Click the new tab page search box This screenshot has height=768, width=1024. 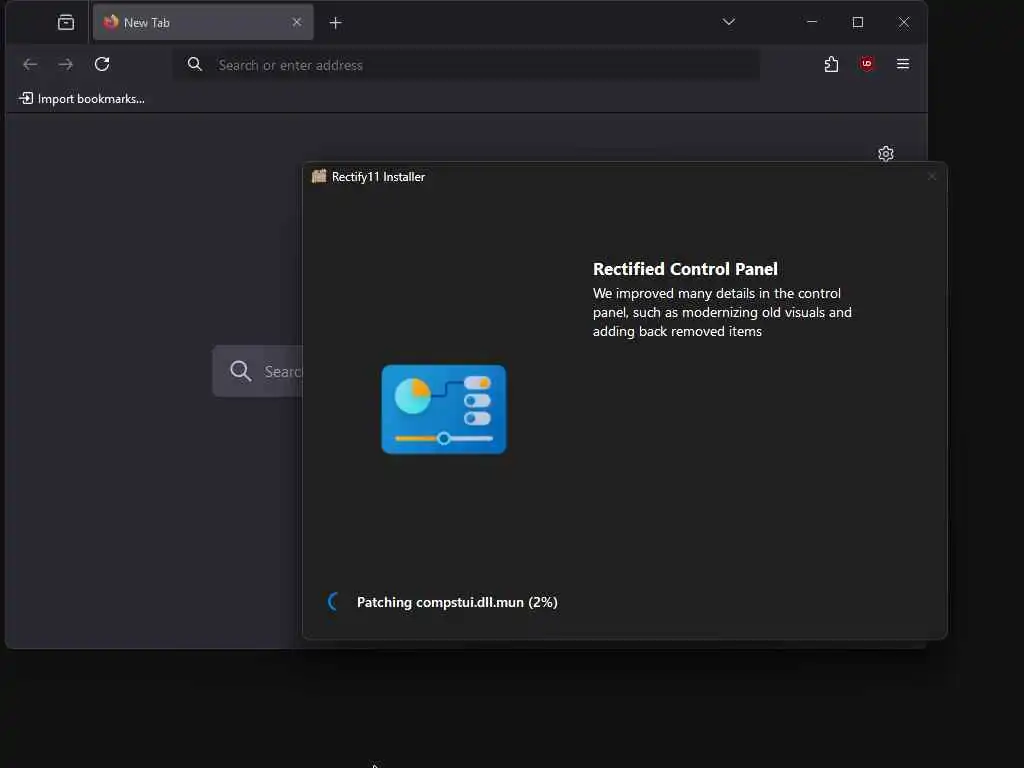pyautogui.click(x=258, y=371)
